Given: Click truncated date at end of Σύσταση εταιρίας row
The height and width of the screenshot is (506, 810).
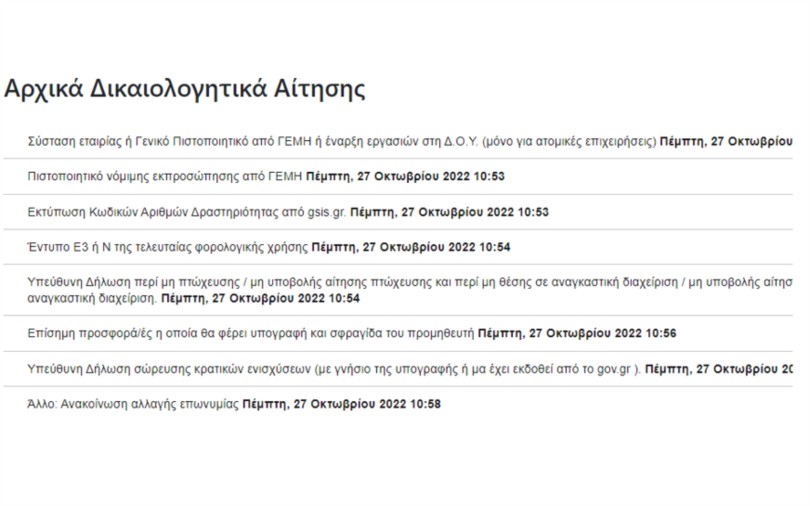Looking at the screenshot, I should (x=726, y=141).
